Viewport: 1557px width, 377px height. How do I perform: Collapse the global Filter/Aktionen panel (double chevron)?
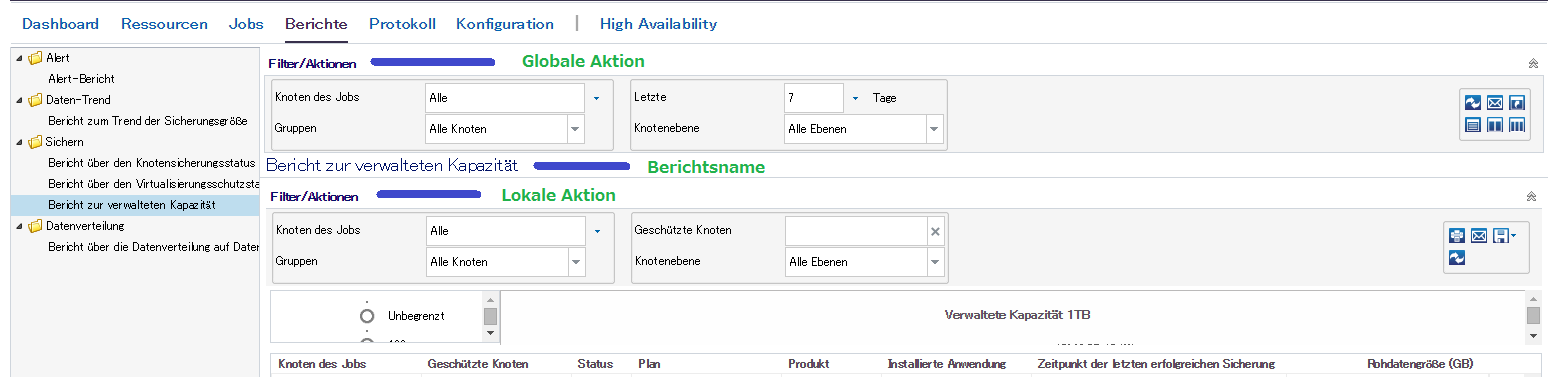(x=1533, y=63)
